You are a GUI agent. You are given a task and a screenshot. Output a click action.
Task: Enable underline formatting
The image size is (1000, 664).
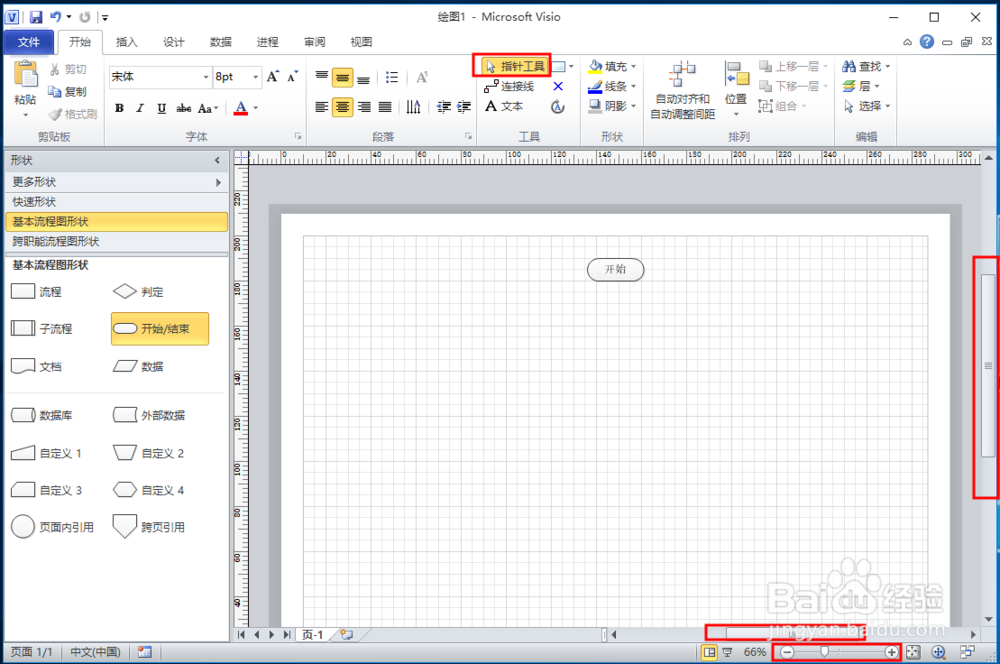click(x=161, y=108)
